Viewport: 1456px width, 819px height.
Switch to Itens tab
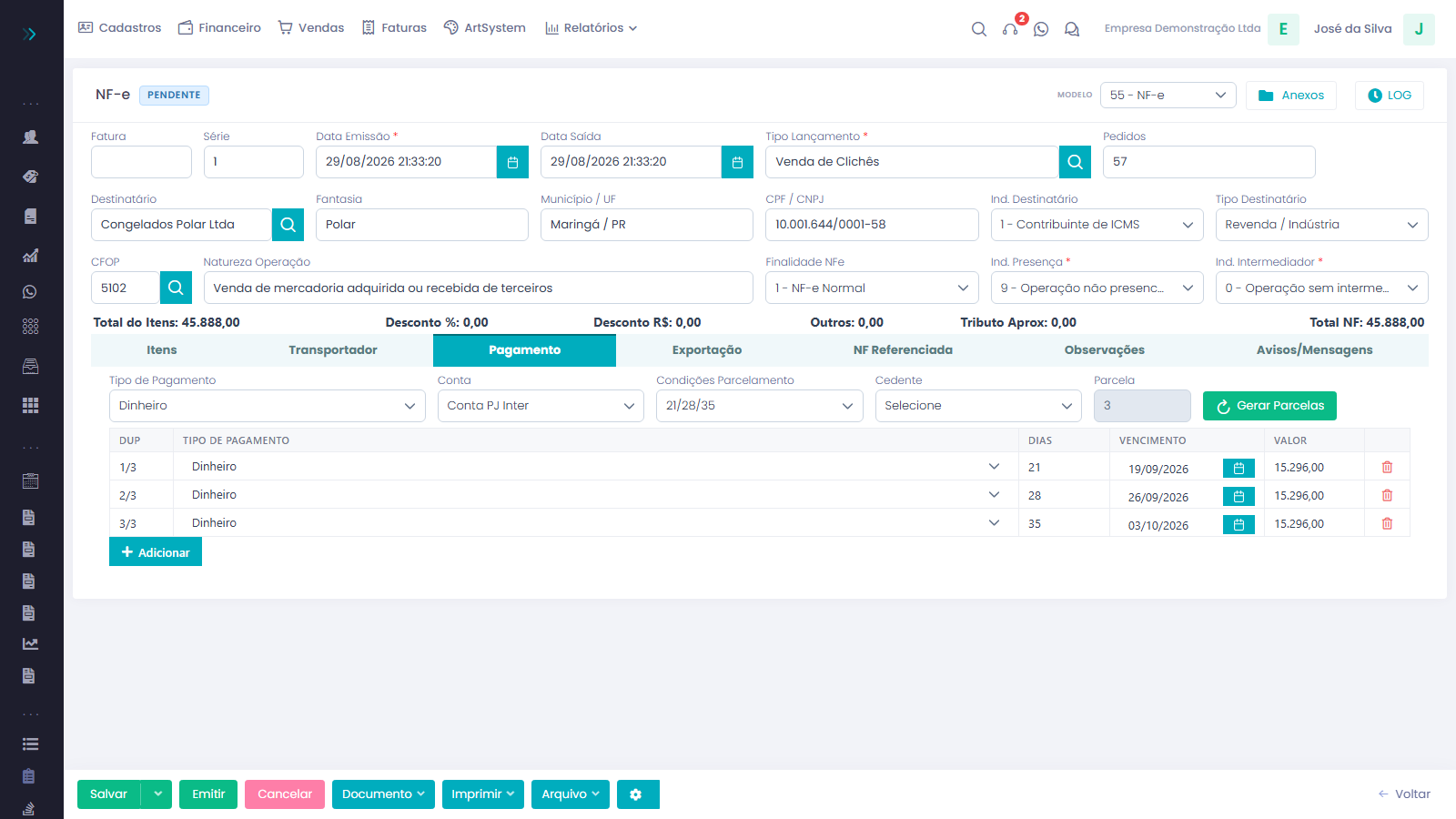pos(162,350)
